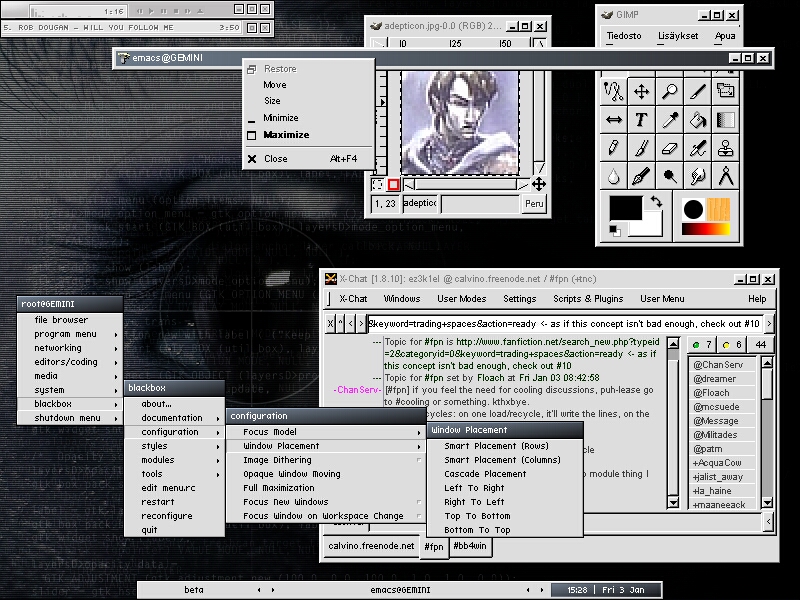
Task: Select the Flip tool in GIMP toolbox
Action: [613, 120]
